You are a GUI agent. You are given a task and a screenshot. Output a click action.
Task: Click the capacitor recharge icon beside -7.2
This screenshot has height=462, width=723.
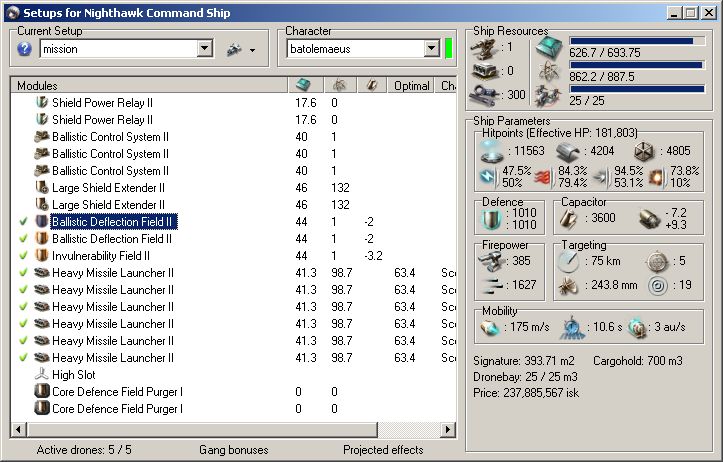[650, 219]
